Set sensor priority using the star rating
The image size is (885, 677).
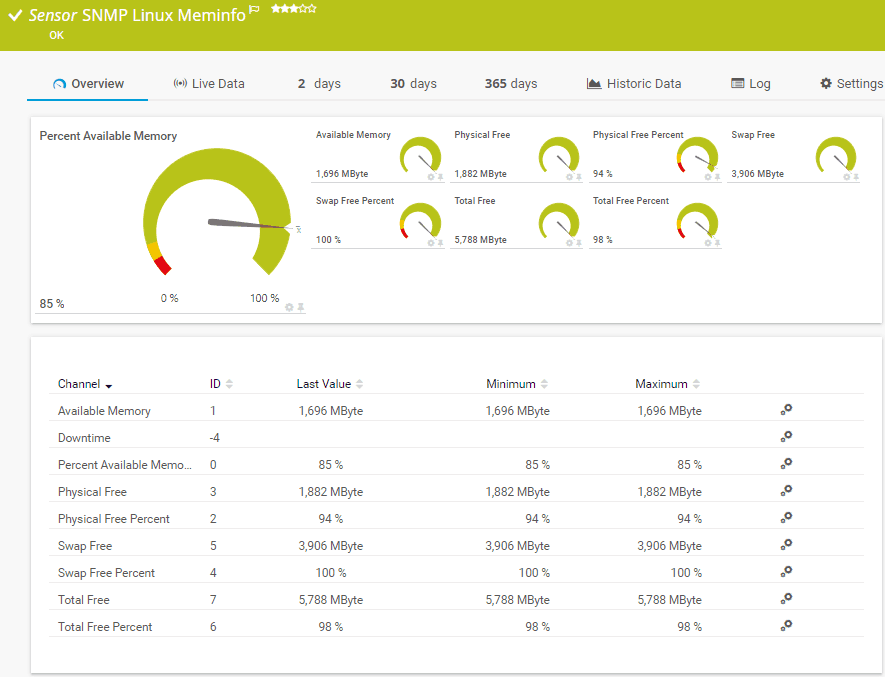(x=293, y=9)
